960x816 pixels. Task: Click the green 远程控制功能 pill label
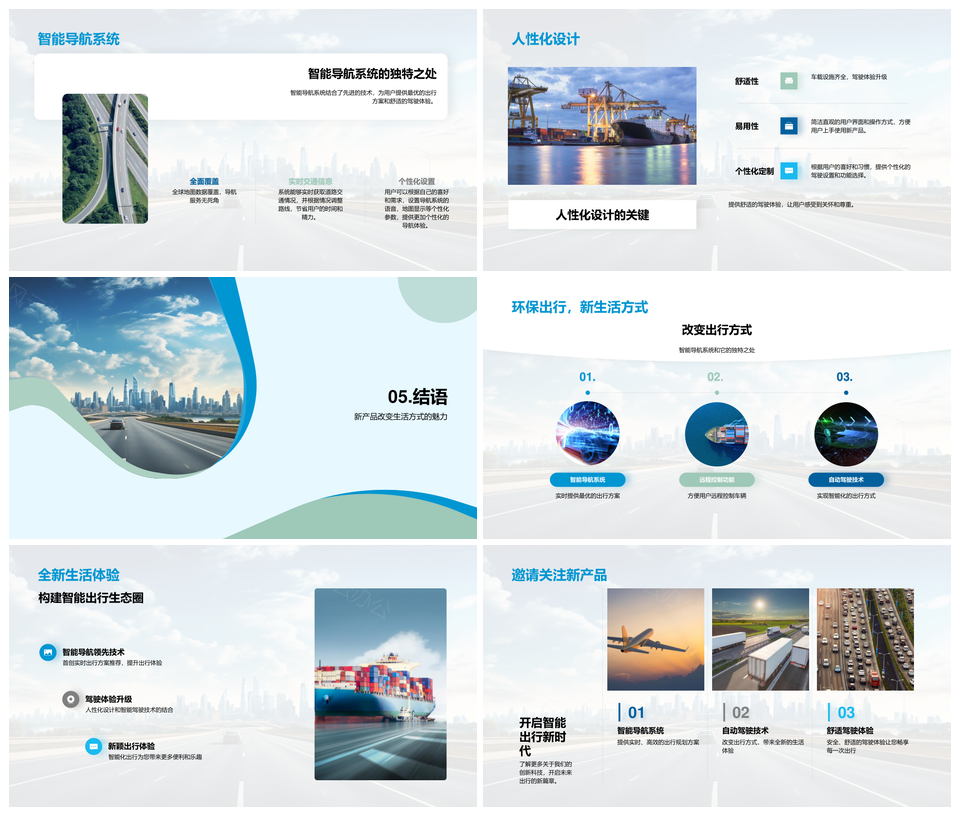pos(716,479)
